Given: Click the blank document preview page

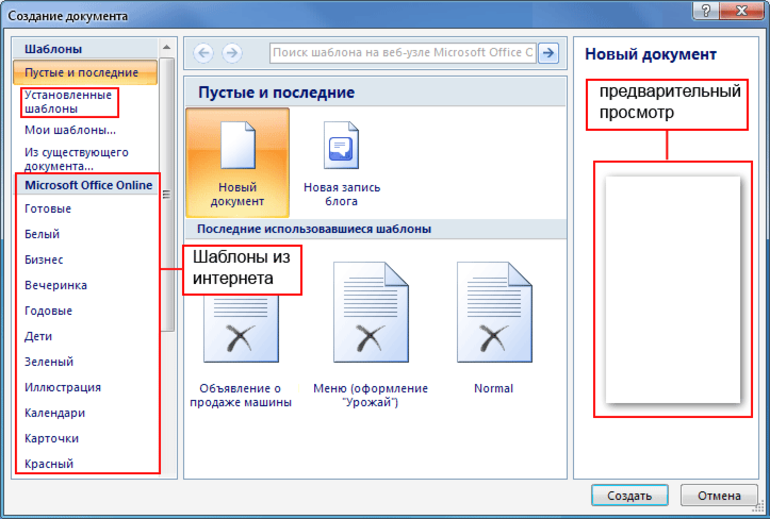Looking at the screenshot, I should click(x=673, y=290).
